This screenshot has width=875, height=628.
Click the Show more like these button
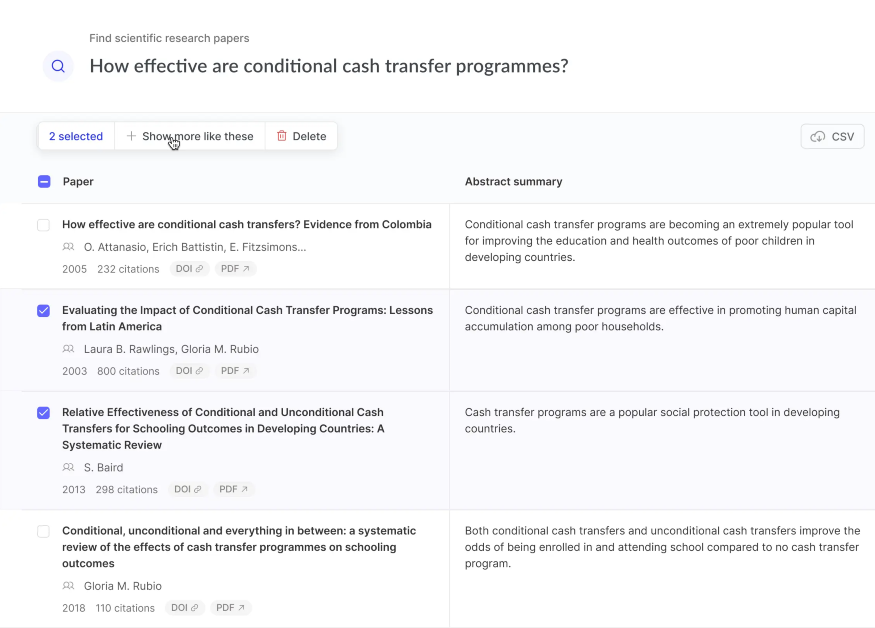190,136
